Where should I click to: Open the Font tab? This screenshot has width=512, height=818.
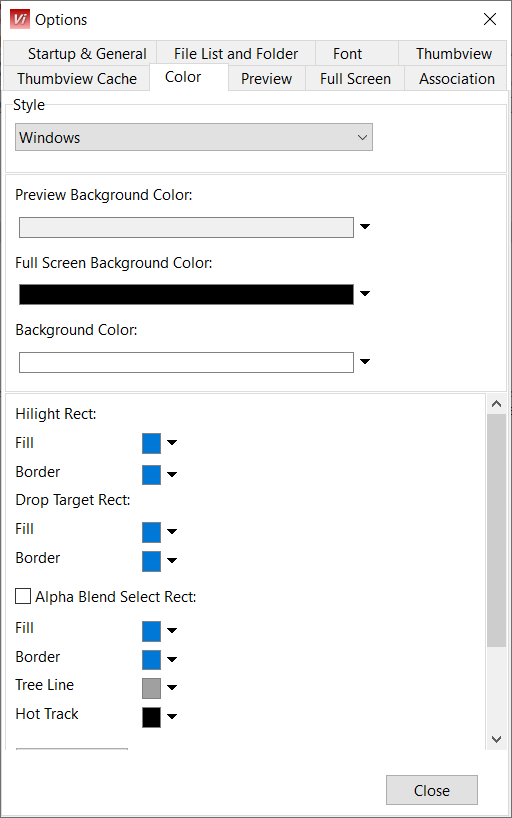(348, 54)
